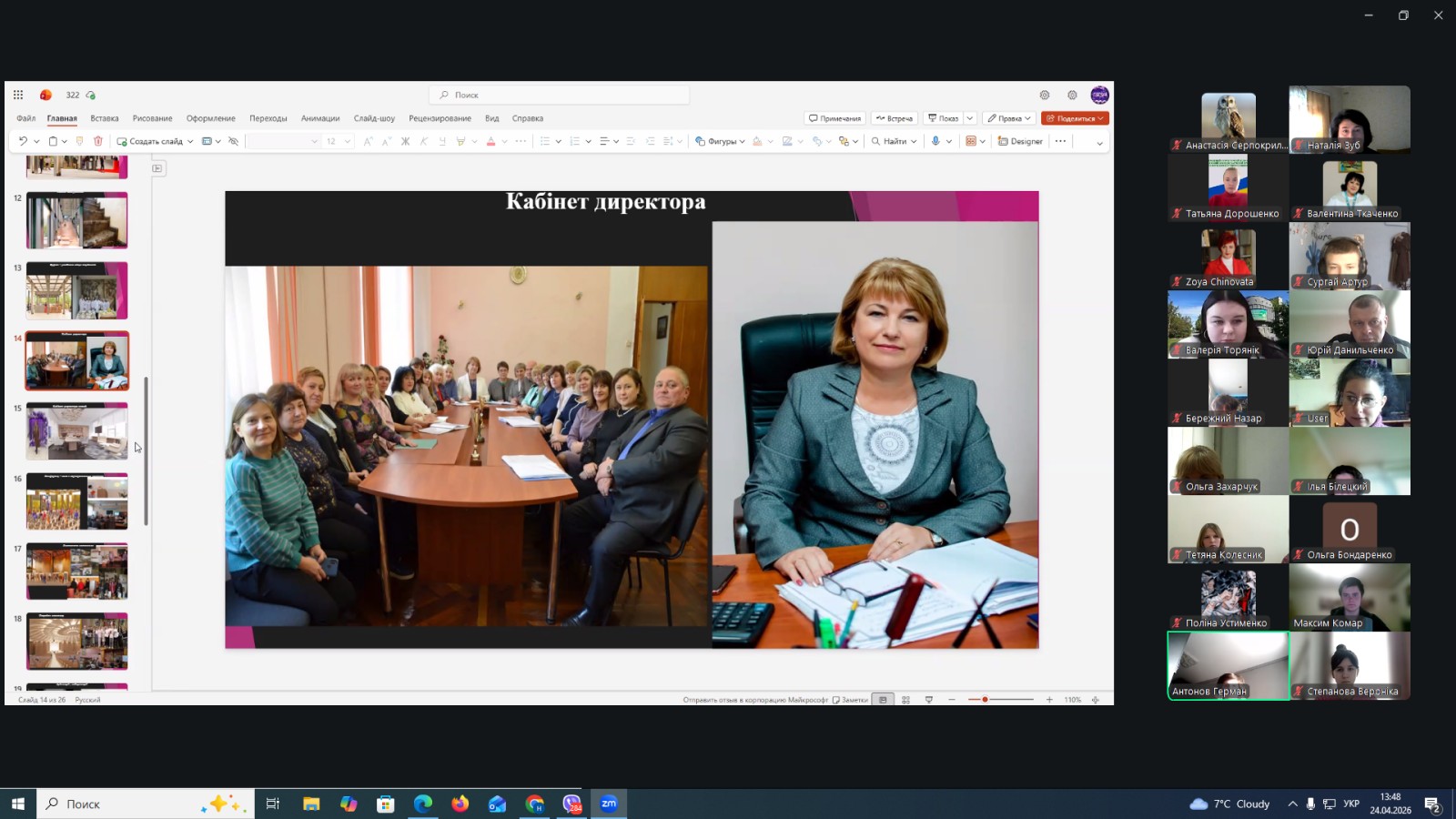This screenshot has height=819, width=1456.
Task: Expand the Правка editing mode dropdown
Action: [1009, 118]
